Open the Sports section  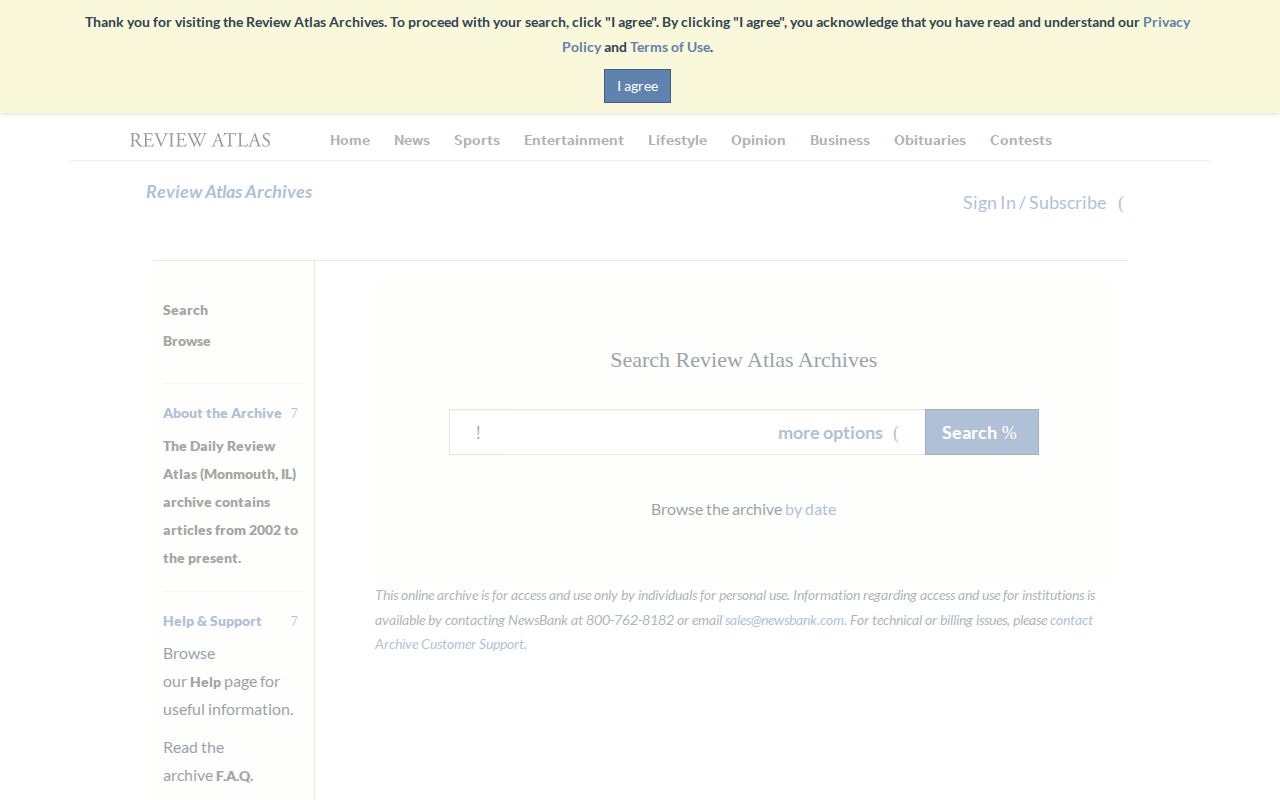(x=477, y=140)
